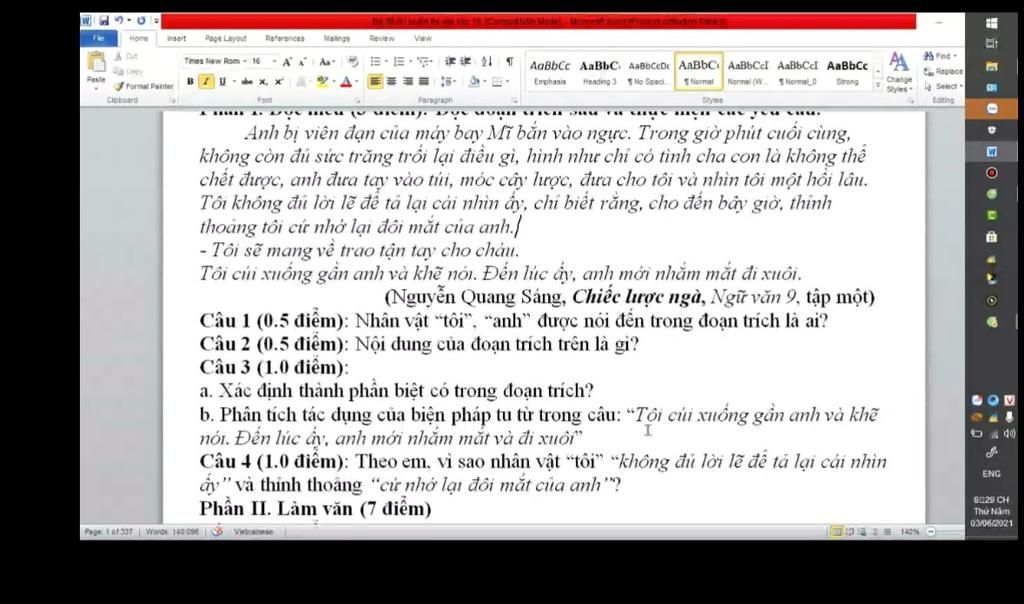Click the Clear Formatting icon
Viewport: 1024px width, 604px height.
click(353, 61)
